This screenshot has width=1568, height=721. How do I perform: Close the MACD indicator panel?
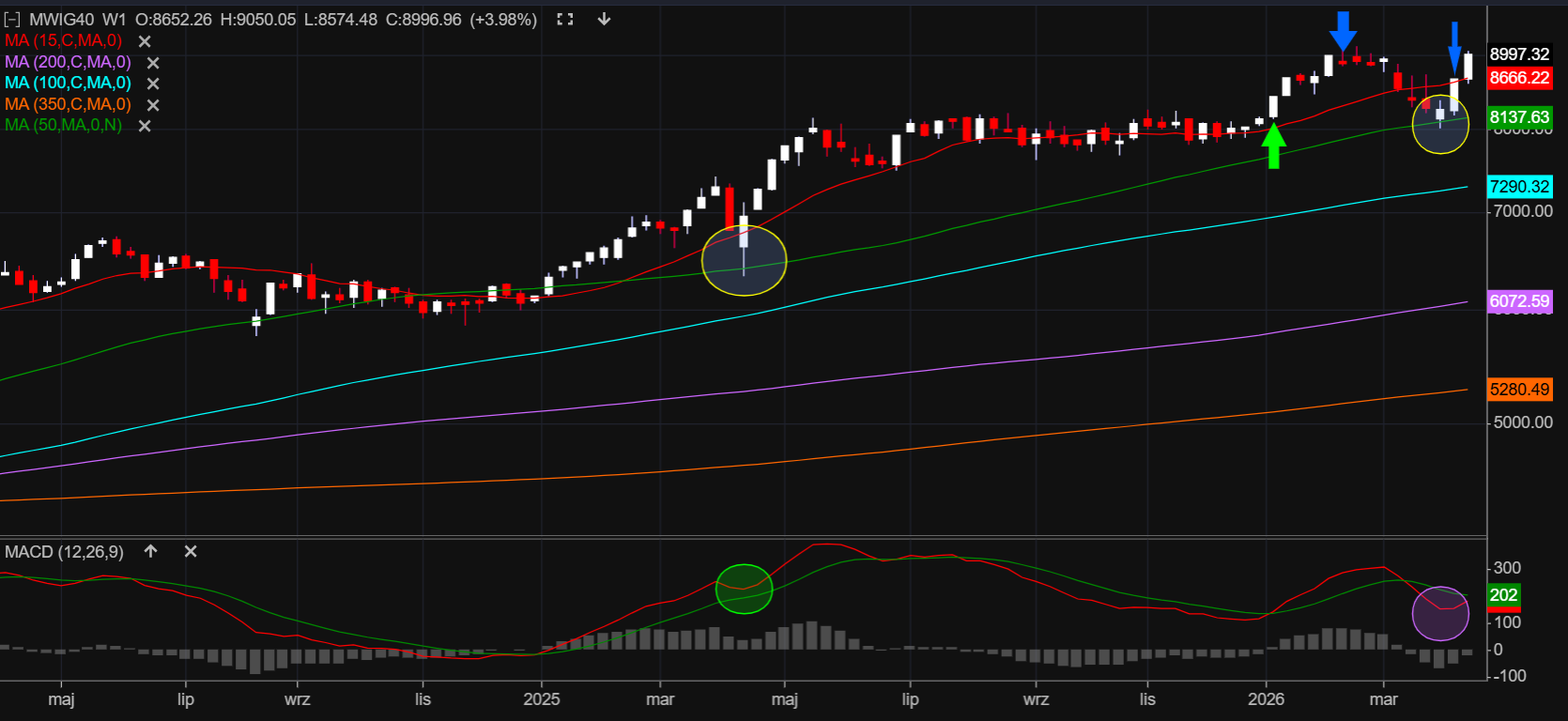191,552
